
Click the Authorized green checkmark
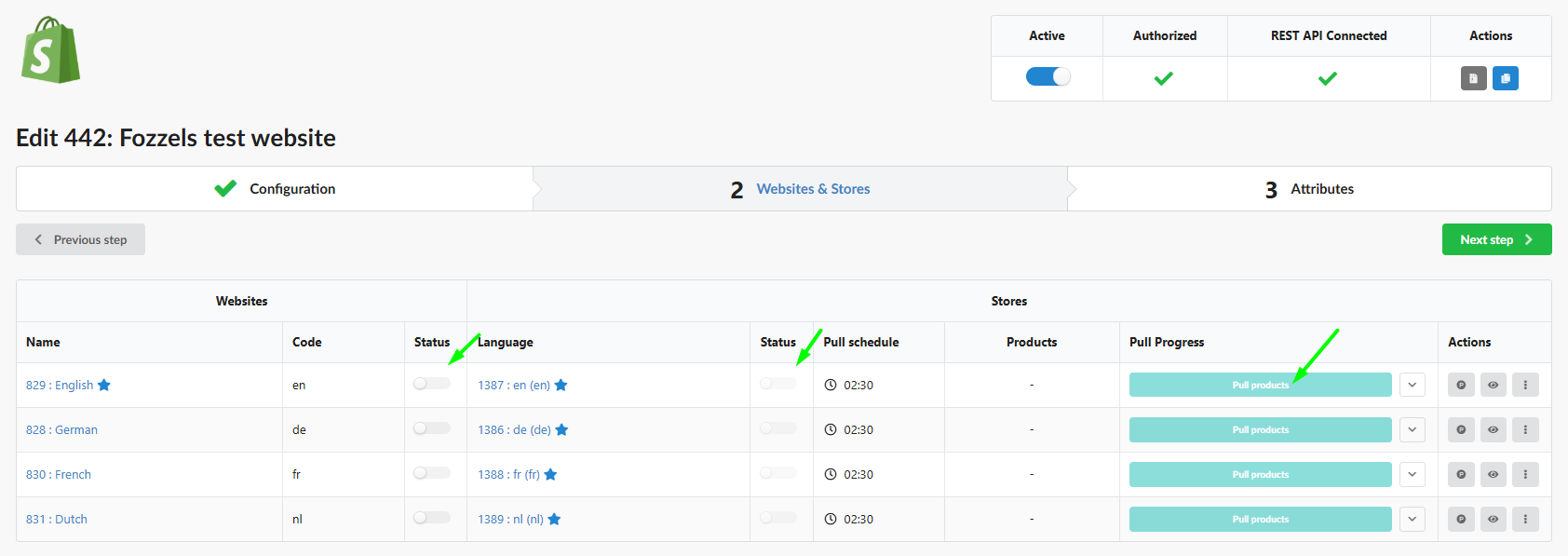1164,78
